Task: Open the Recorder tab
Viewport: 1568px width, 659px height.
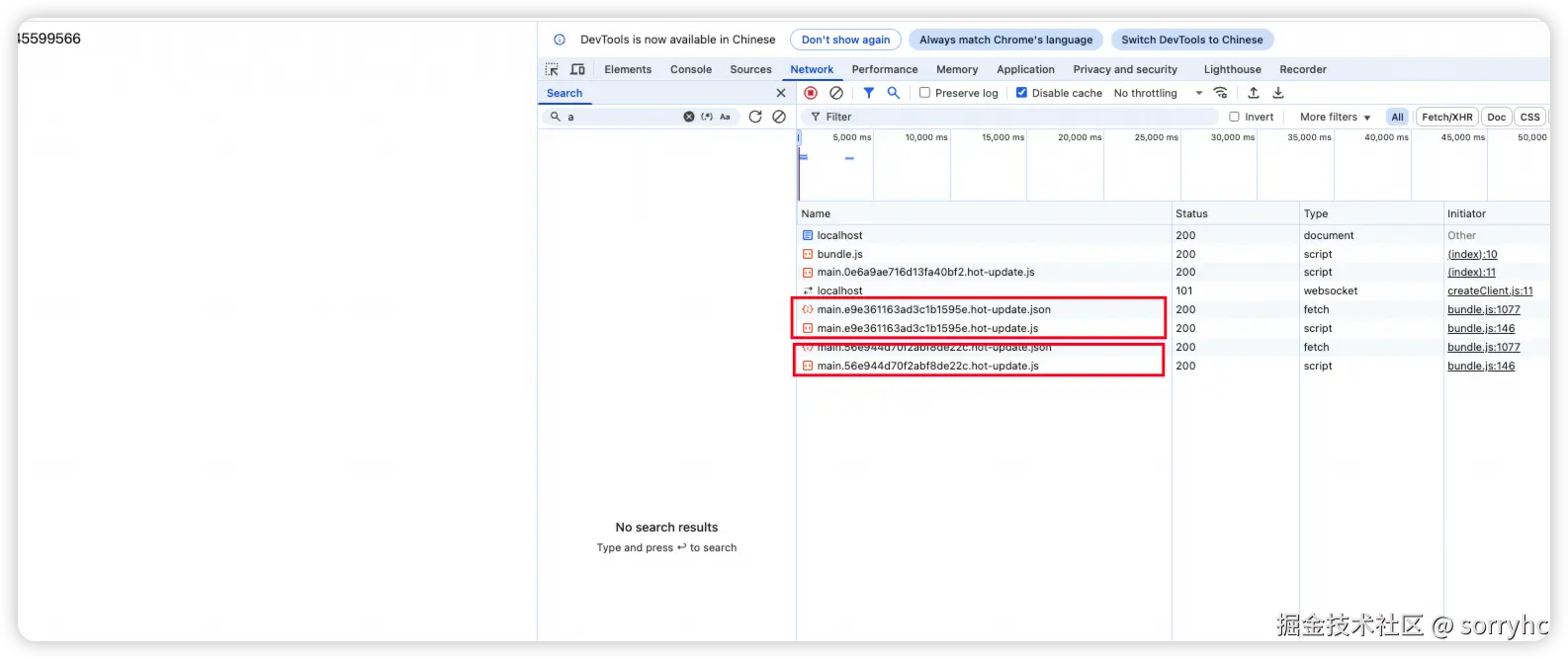Action: [x=1303, y=69]
